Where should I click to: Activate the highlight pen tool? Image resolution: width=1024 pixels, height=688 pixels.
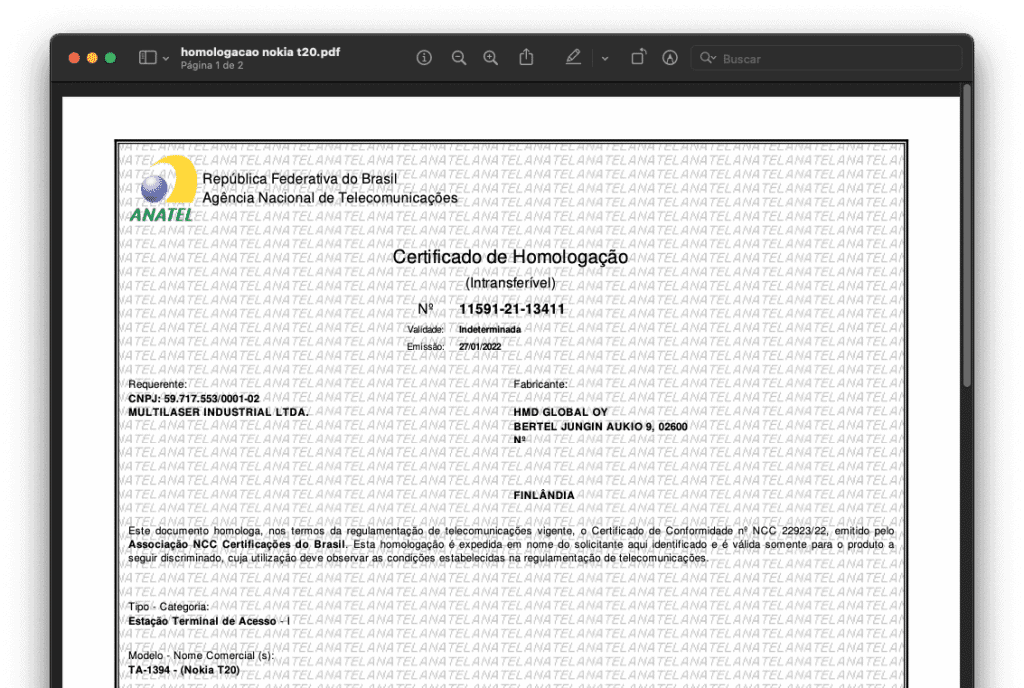(573, 57)
